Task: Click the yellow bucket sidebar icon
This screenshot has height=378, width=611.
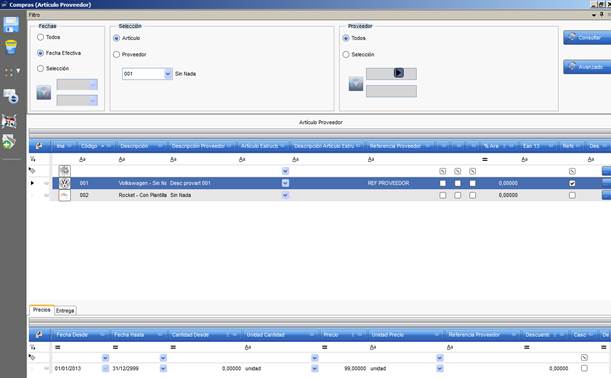Action: (11, 47)
